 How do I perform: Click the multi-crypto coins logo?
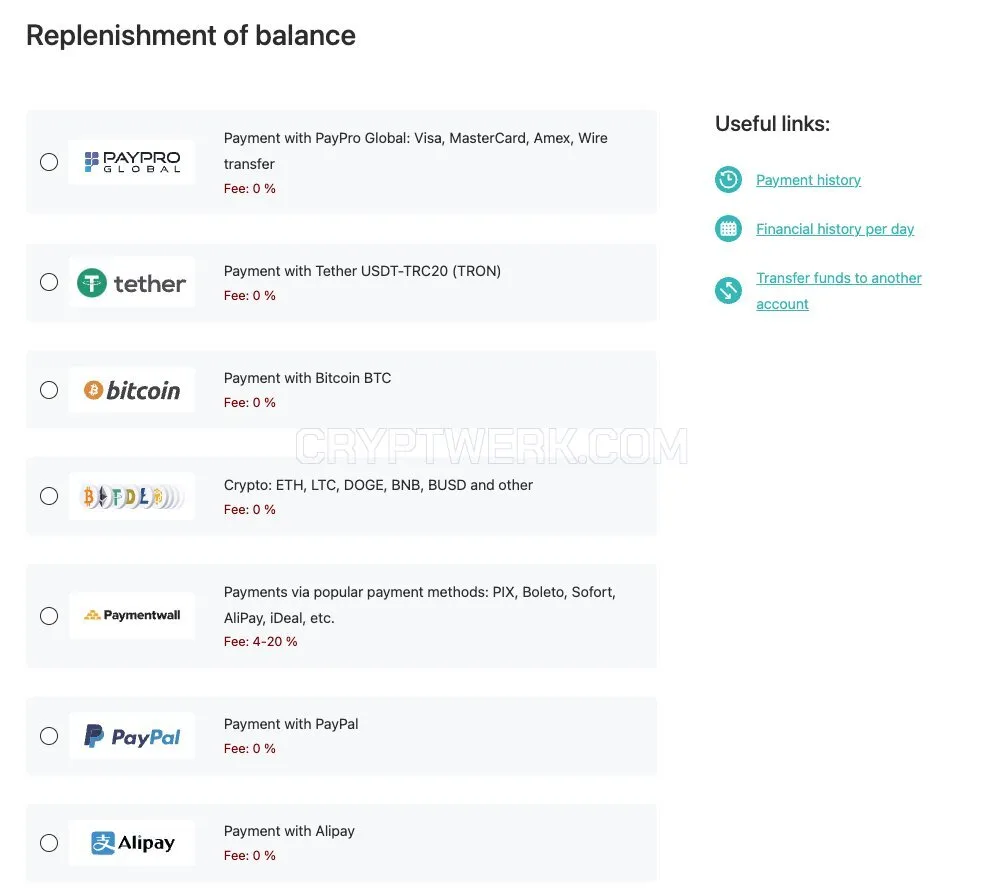[x=132, y=497]
